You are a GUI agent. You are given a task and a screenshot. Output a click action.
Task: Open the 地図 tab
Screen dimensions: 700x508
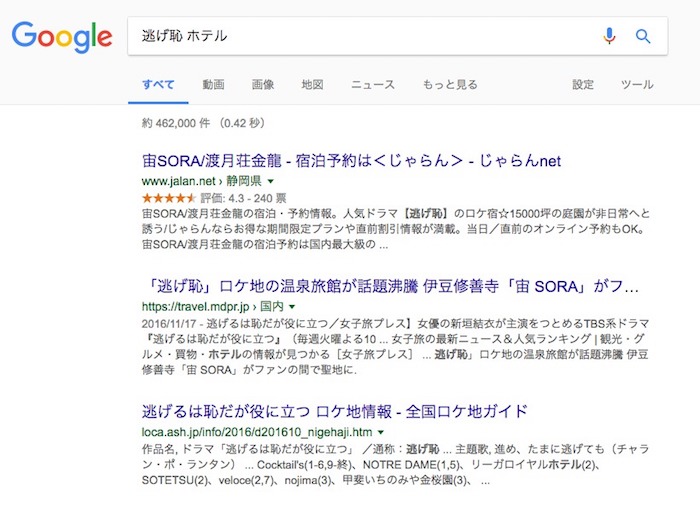click(x=313, y=85)
